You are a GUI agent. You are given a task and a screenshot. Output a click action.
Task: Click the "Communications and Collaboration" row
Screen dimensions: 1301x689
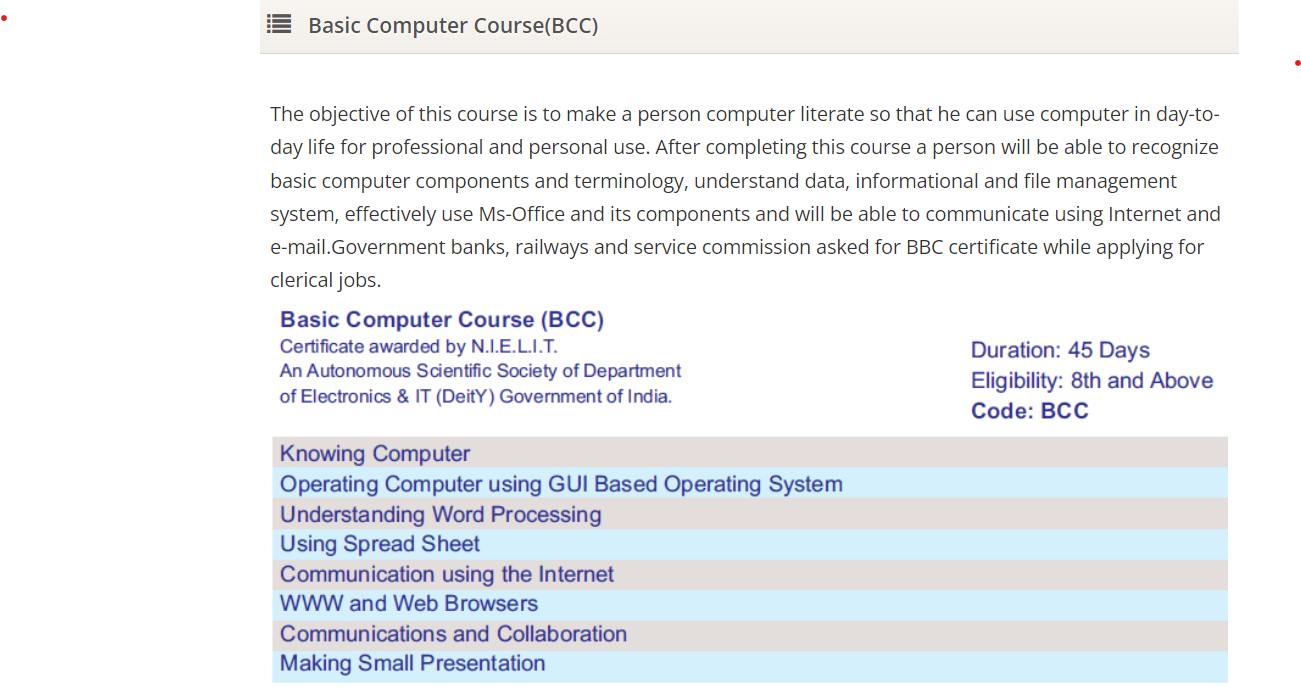(x=453, y=634)
